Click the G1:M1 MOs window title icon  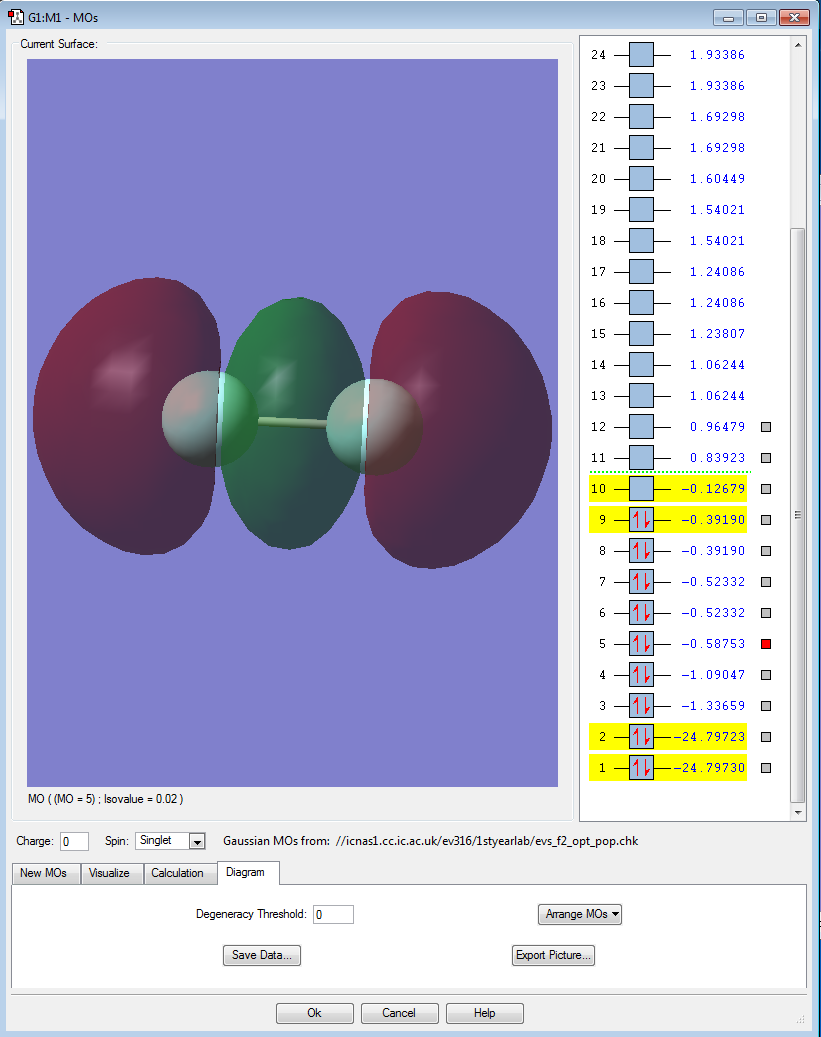[16, 18]
